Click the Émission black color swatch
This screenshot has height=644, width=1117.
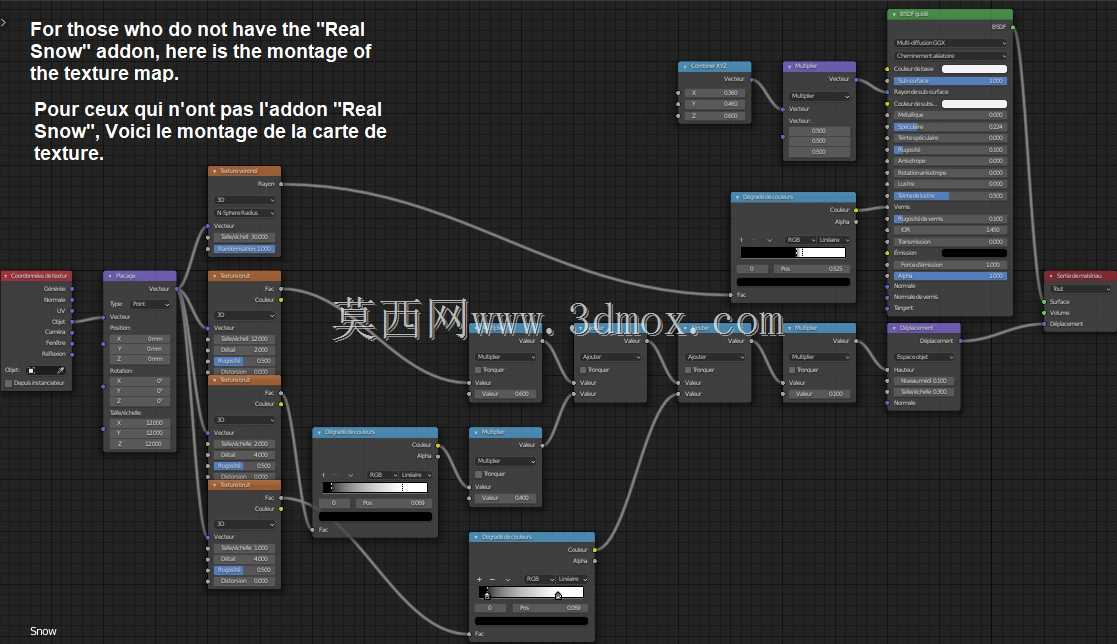point(974,253)
